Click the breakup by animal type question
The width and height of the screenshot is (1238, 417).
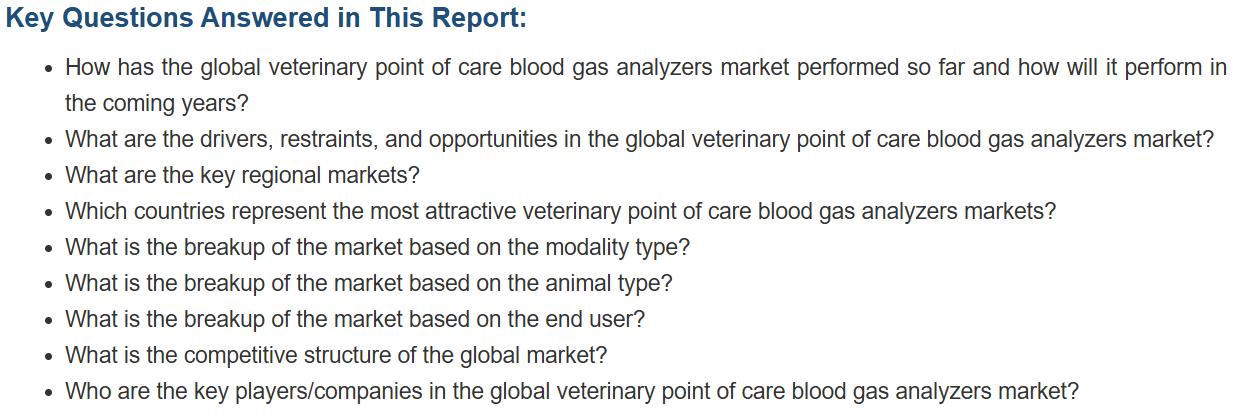click(369, 283)
